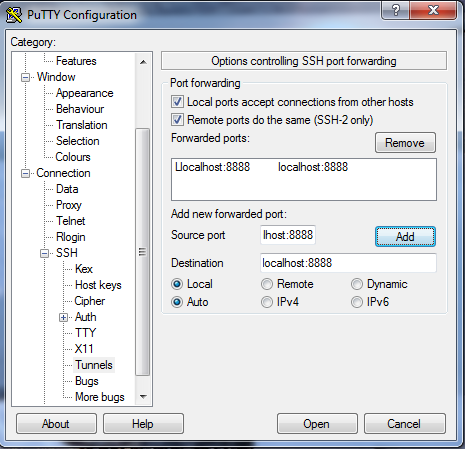
Task: Select the Dynamic radio button
Action: coord(357,284)
